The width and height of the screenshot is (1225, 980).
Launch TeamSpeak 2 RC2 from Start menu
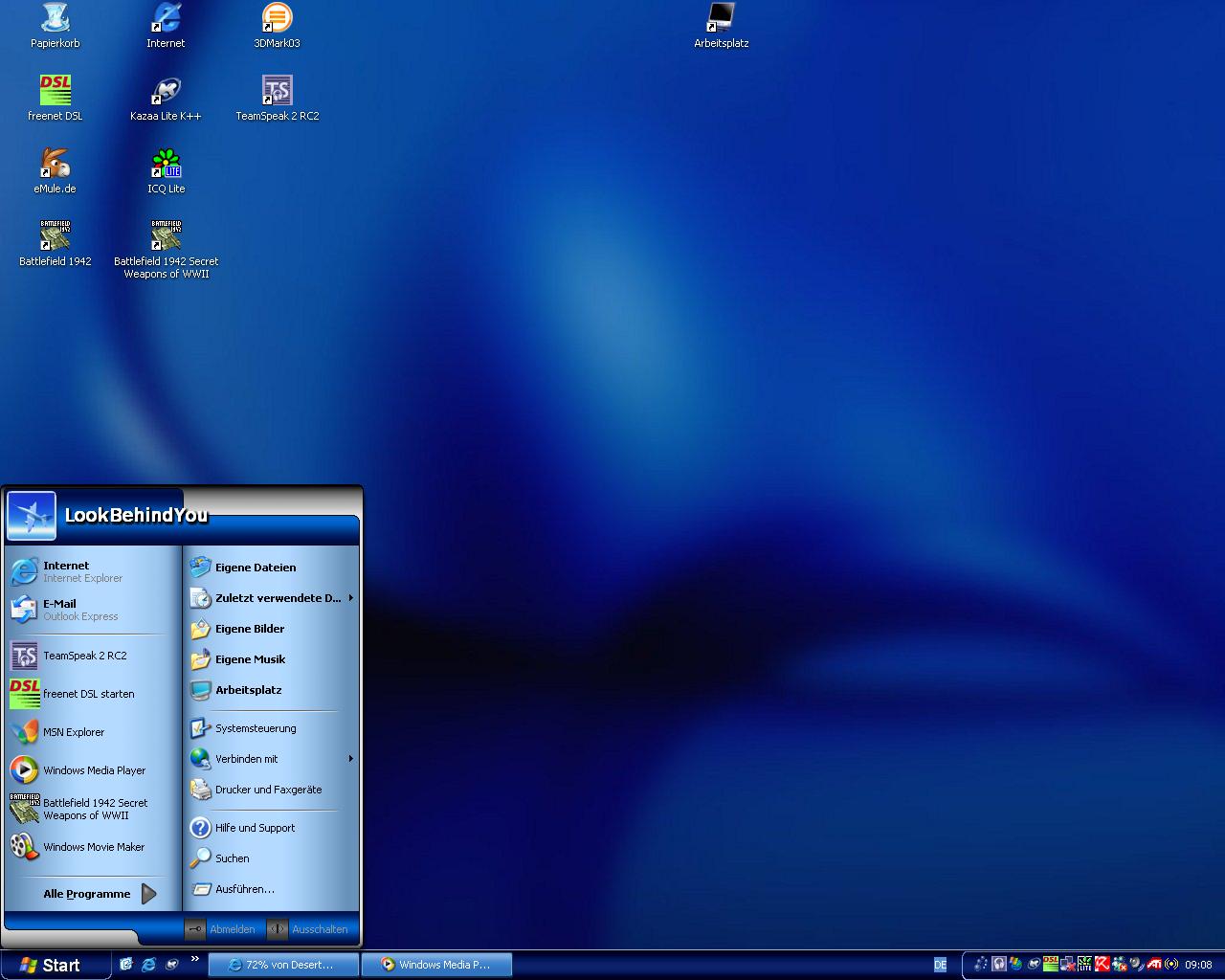pos(93,656)
